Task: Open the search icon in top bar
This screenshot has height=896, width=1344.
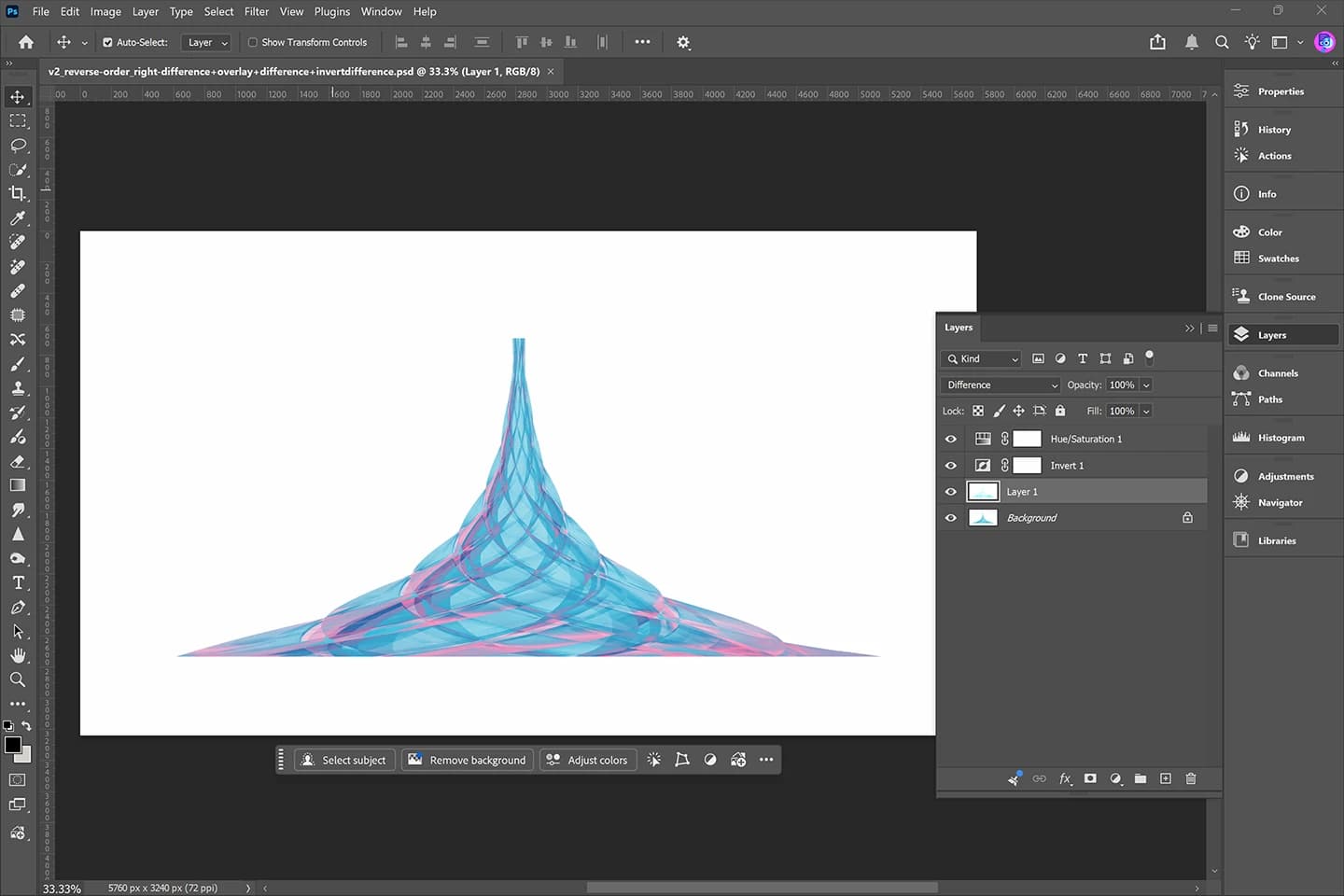Action: tap(1222, 42)
